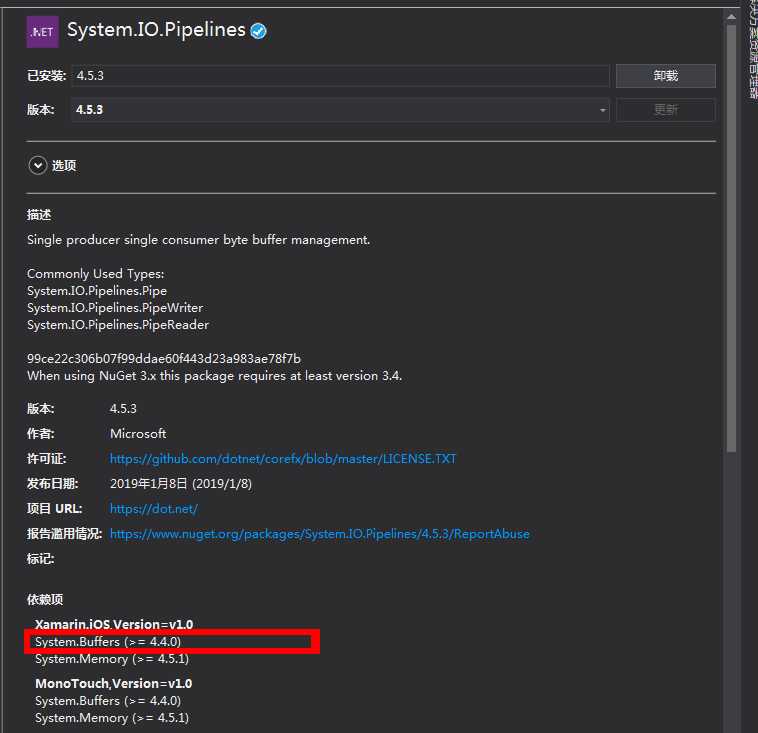The height and width of the screenshot is (733, 758).
Task: Click the System.IO.Pipelines.PipeWriter type text
Action: tap(115, 308)
